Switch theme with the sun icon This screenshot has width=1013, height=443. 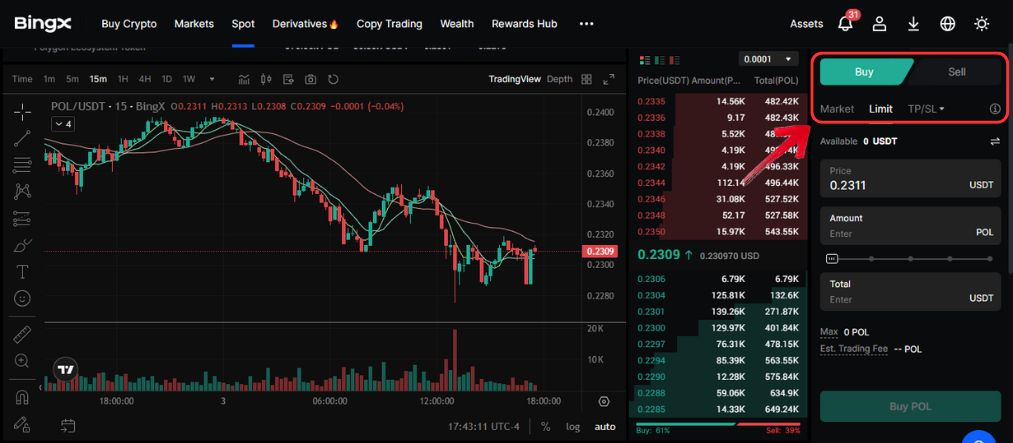(x=982, y=24)
